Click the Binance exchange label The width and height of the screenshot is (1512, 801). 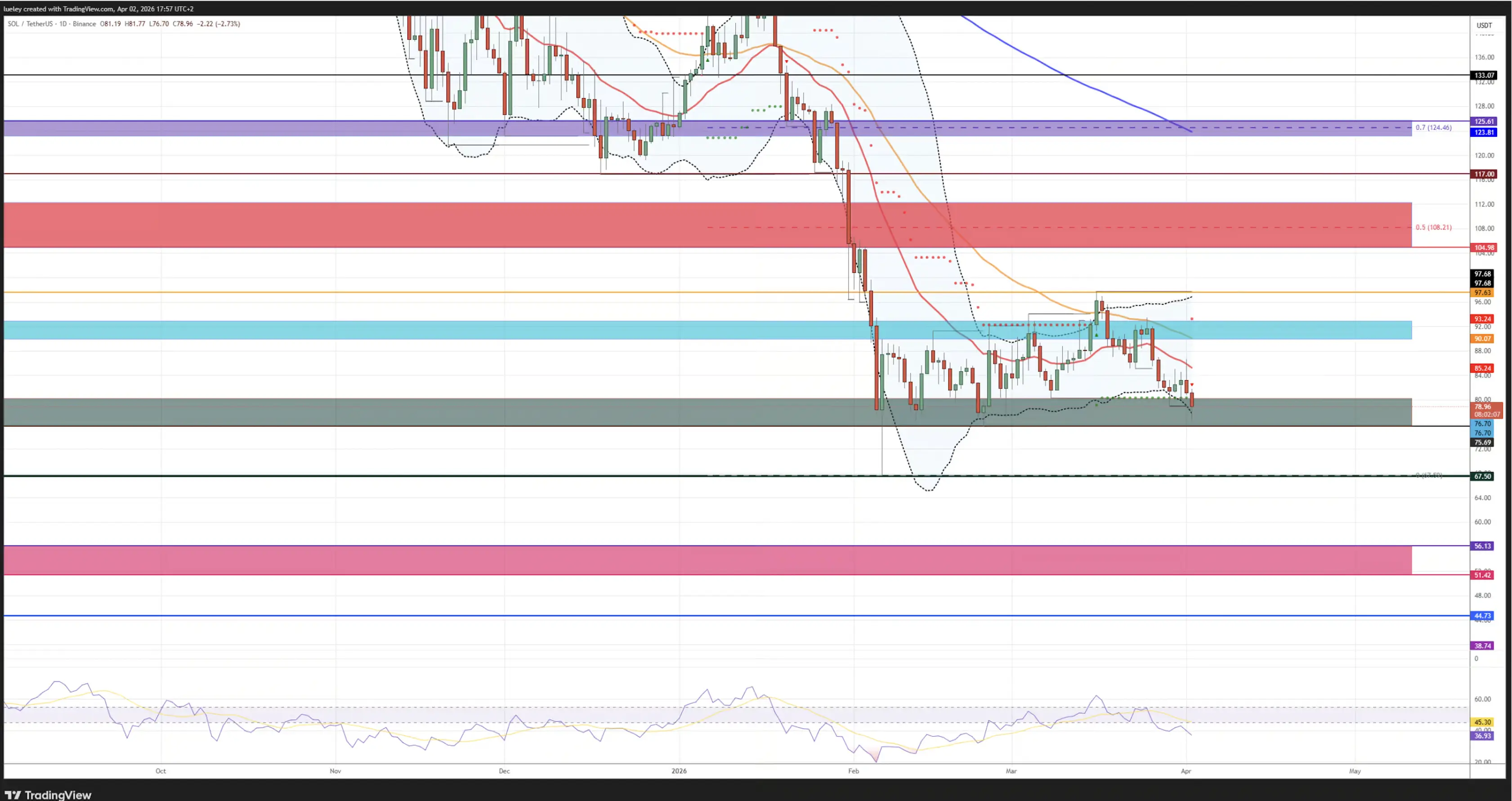point(84,24)
